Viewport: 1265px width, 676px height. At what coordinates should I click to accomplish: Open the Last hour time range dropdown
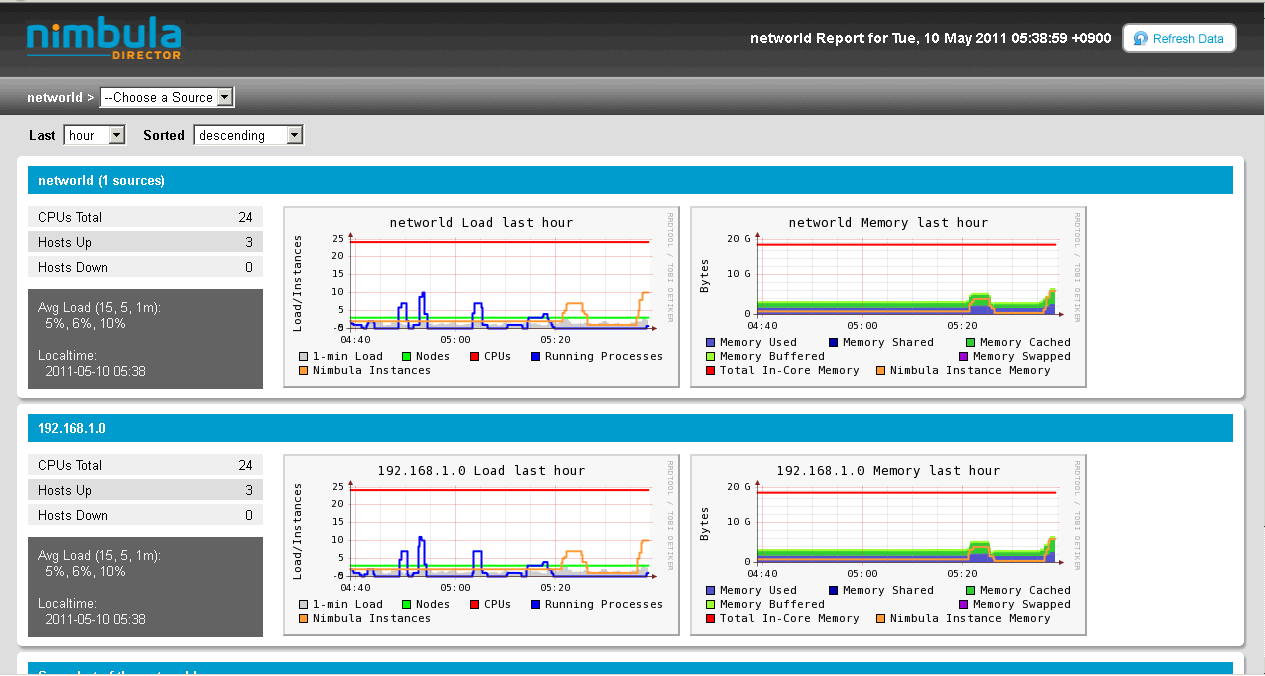(94, 135)
